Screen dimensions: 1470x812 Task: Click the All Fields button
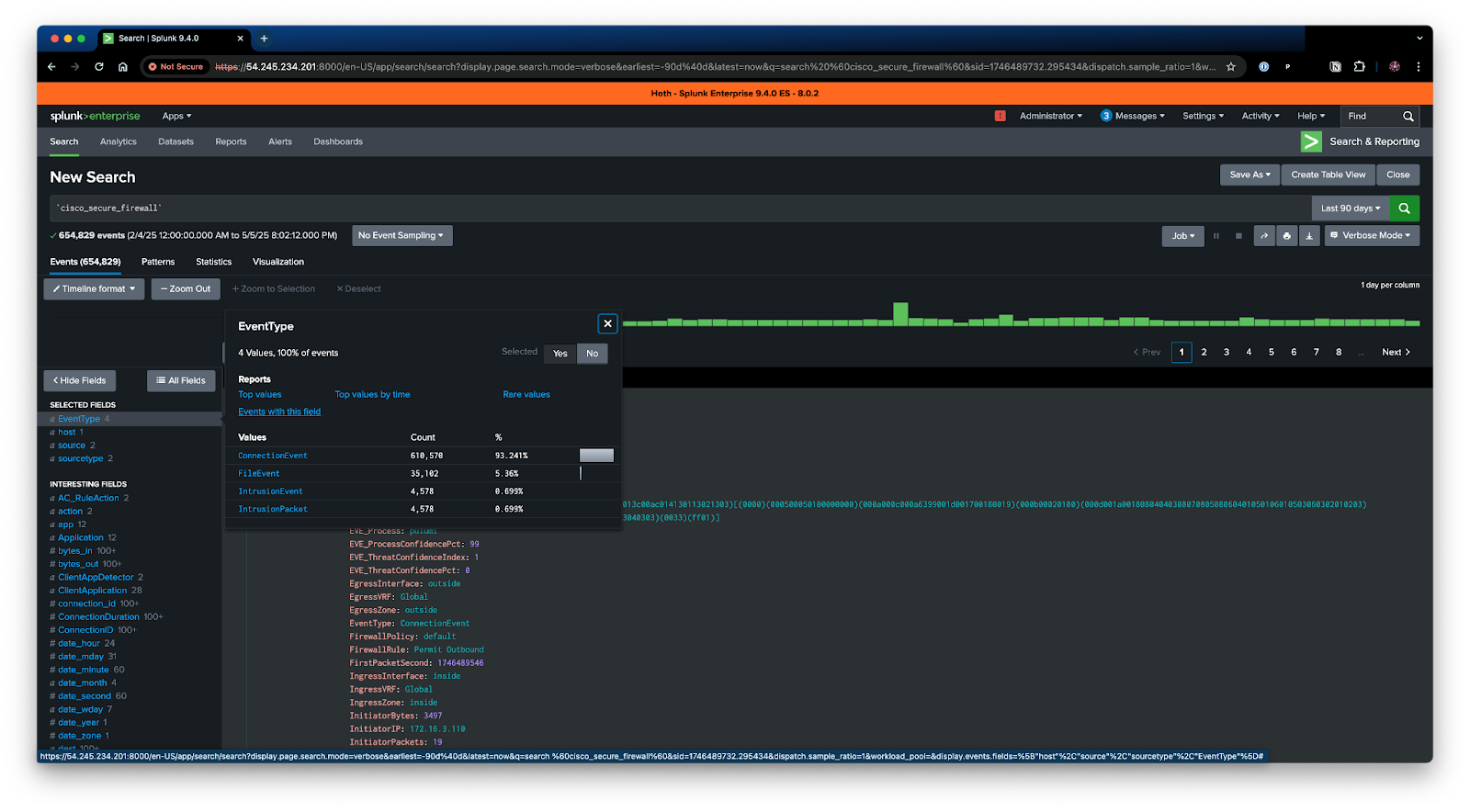(x=181, y=381)
